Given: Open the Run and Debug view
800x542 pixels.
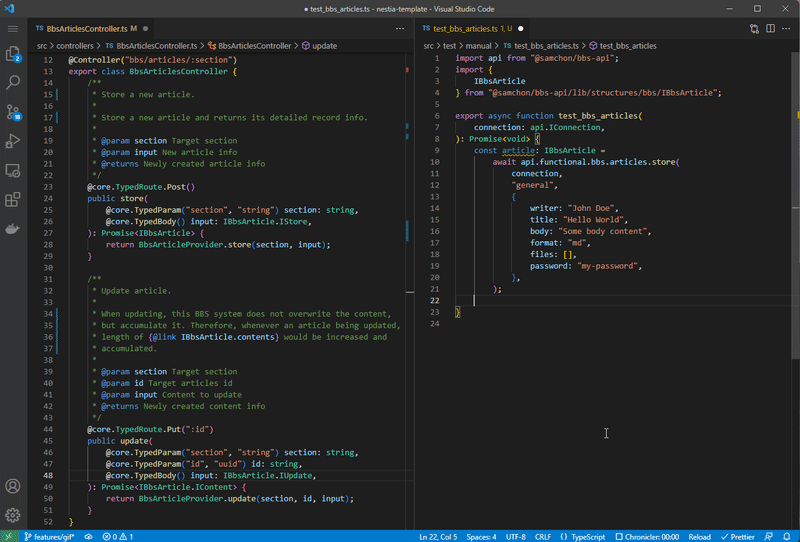Looking at the screenshot, I should pyautogui.click(x=13, y=141).
